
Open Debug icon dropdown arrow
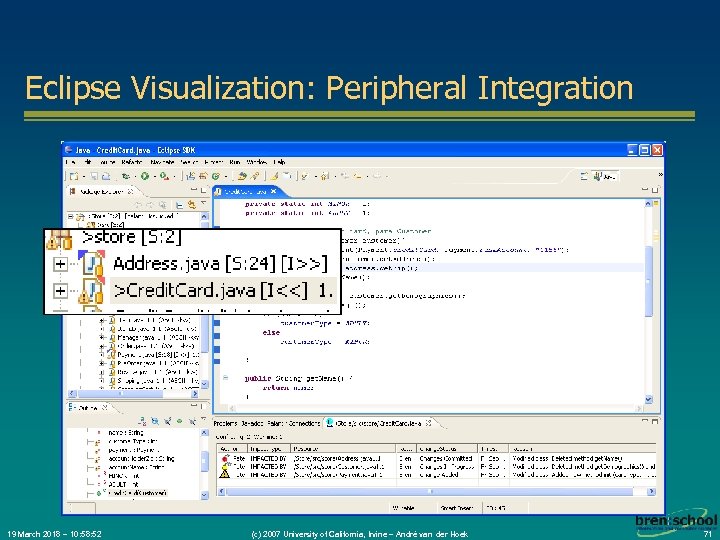tap(135, 177)
